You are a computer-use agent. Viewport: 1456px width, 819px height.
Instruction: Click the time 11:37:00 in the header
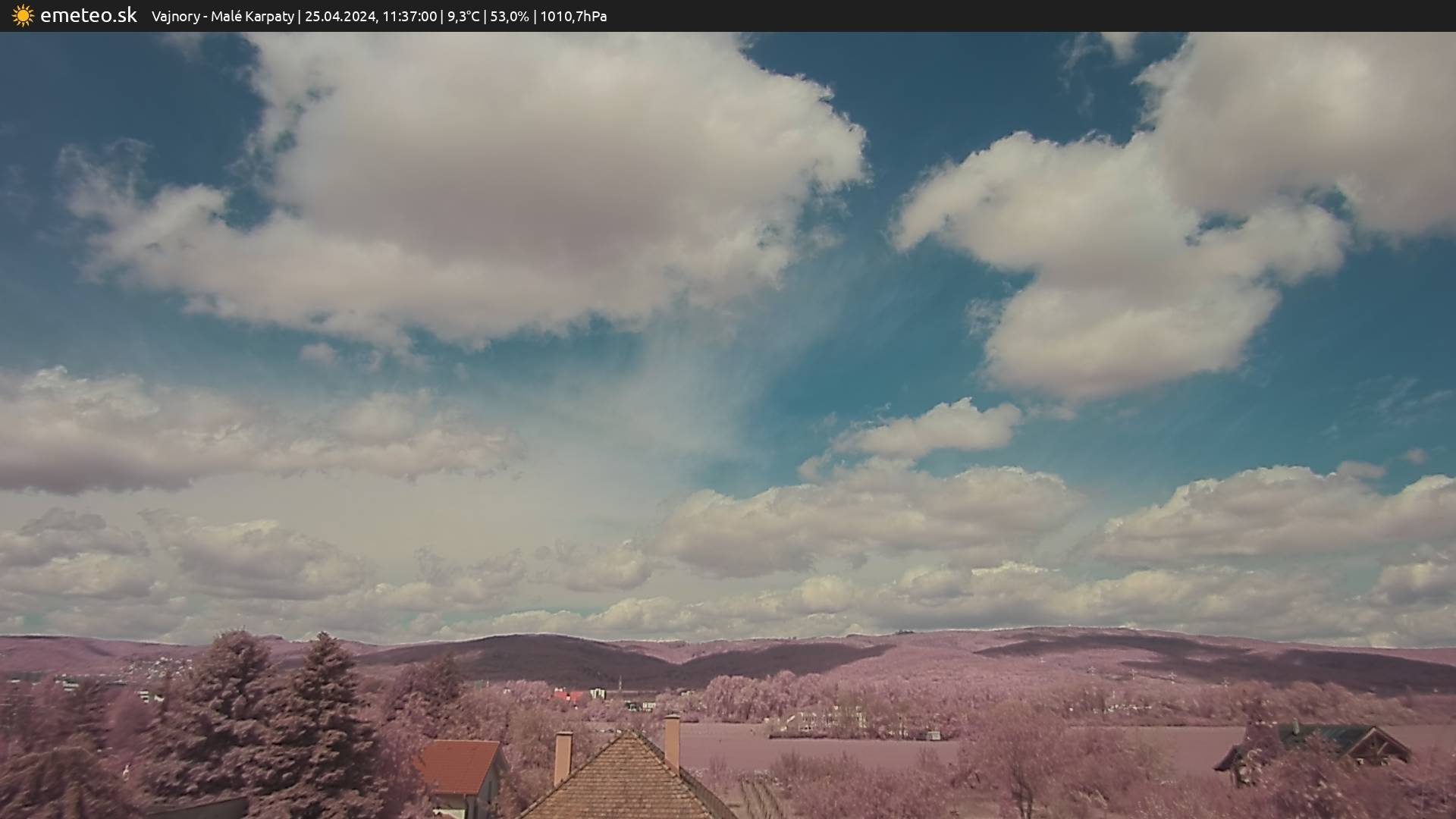[x=409, y=17]
